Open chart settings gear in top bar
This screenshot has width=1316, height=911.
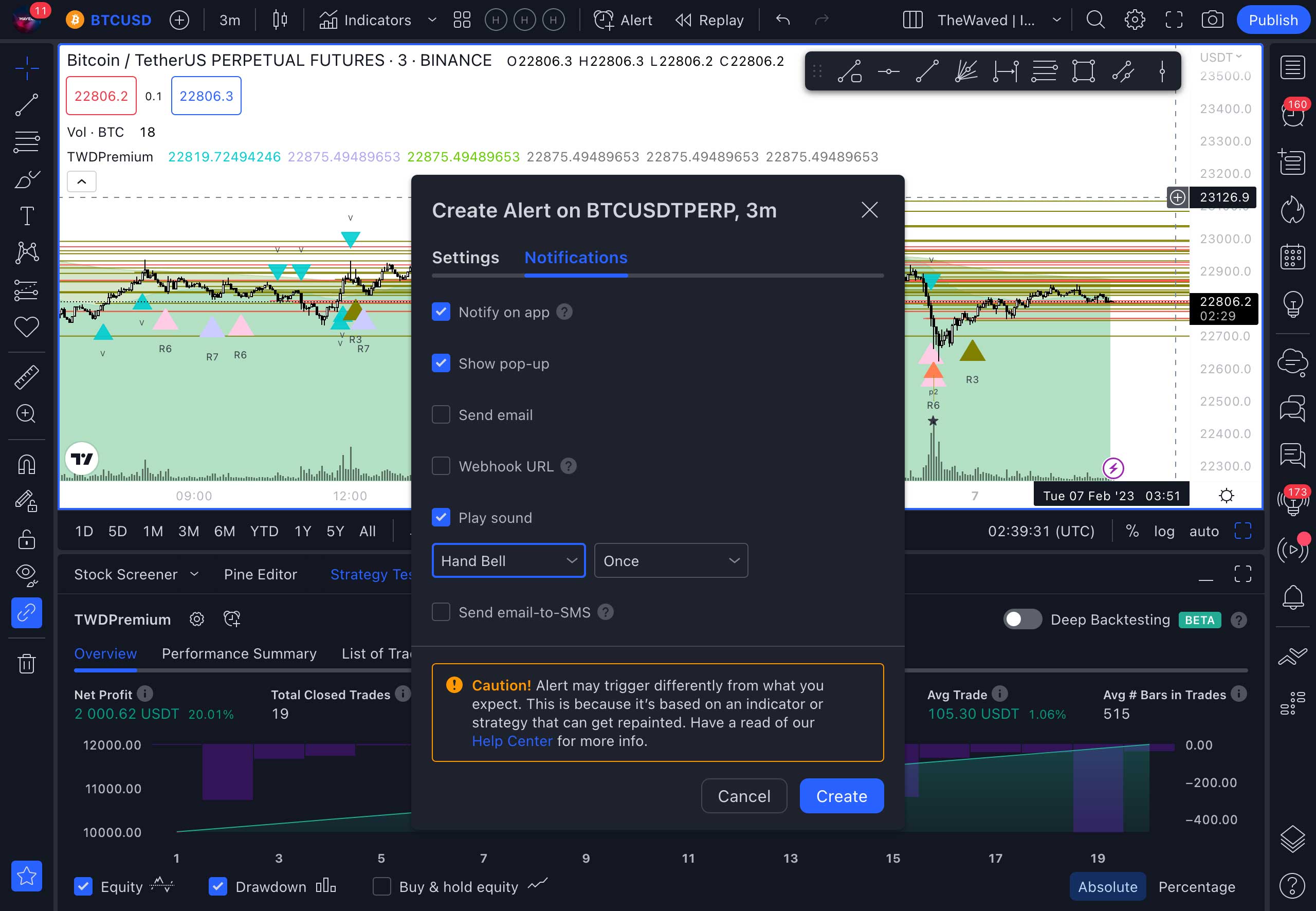(x=1135, y=20)
